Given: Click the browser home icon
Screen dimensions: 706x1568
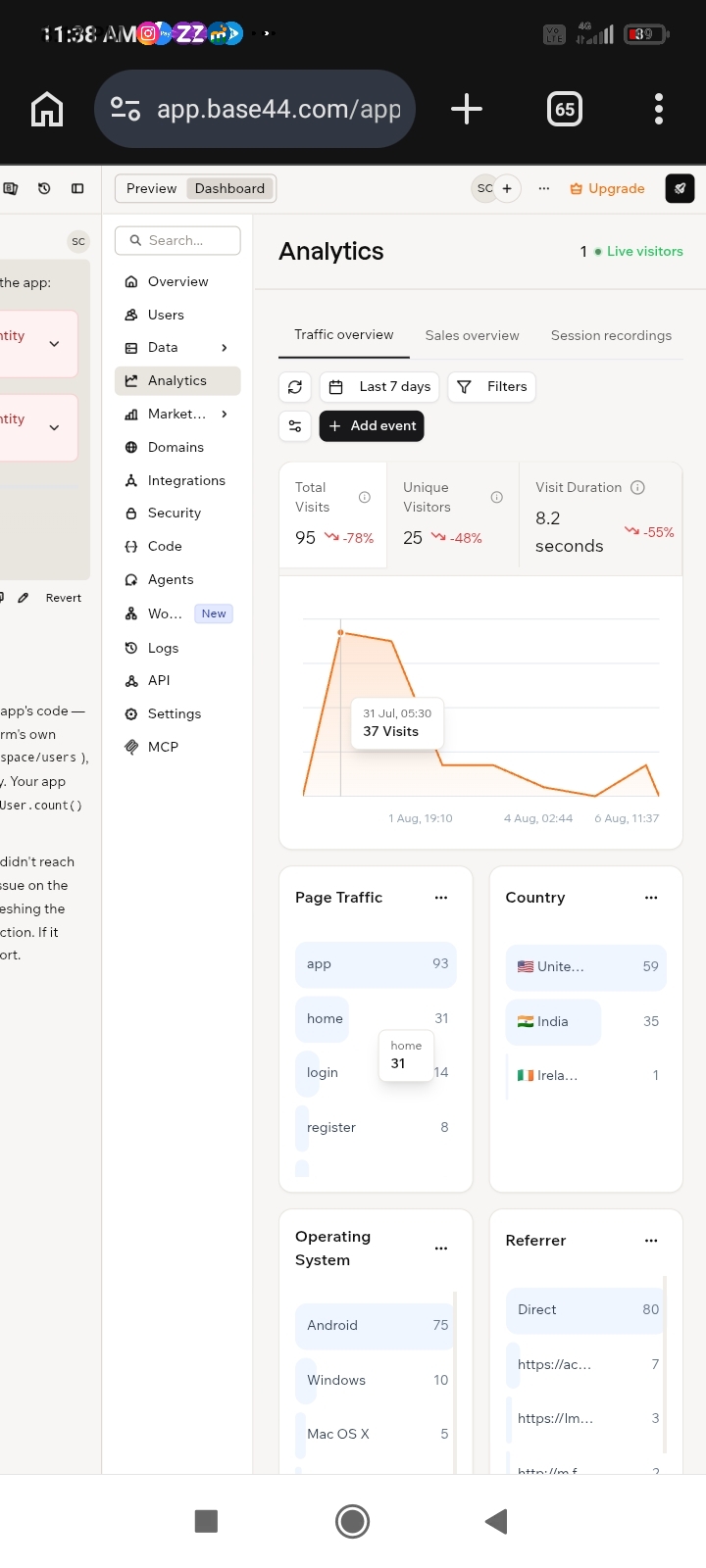Looking at the screenshot, I should (47, 109).
